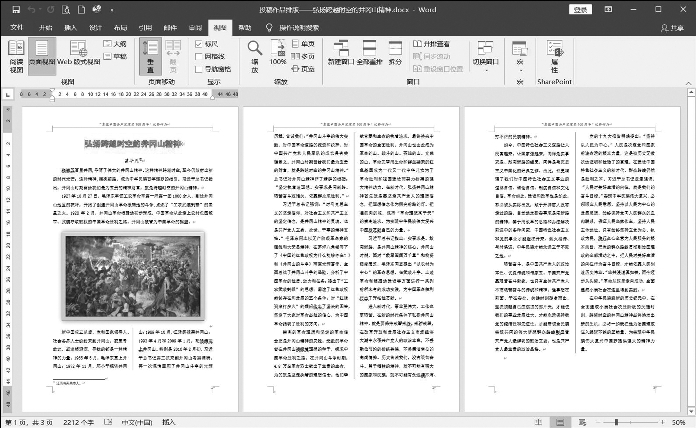Switch to Read Mode from status bar icon
Image resolution: width=696 pixels, height=428 pixels.
pos(538,422)
